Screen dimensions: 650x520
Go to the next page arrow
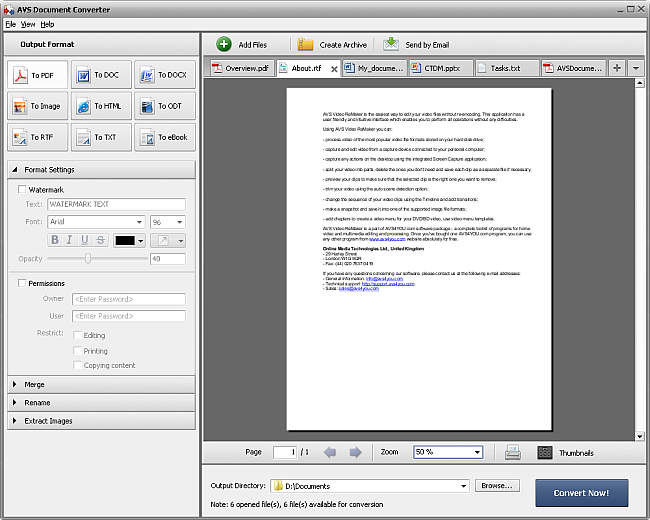coord(355,452)
